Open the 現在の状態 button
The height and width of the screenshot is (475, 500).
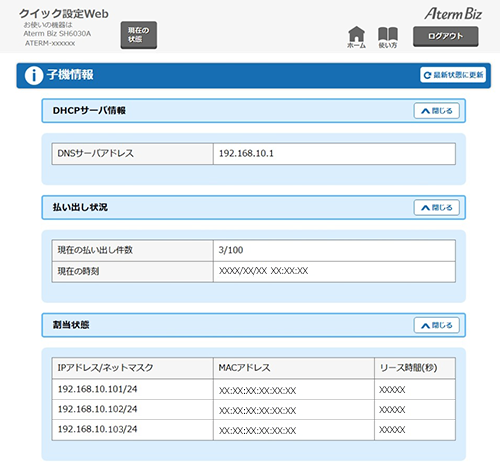tap(139, 35)
